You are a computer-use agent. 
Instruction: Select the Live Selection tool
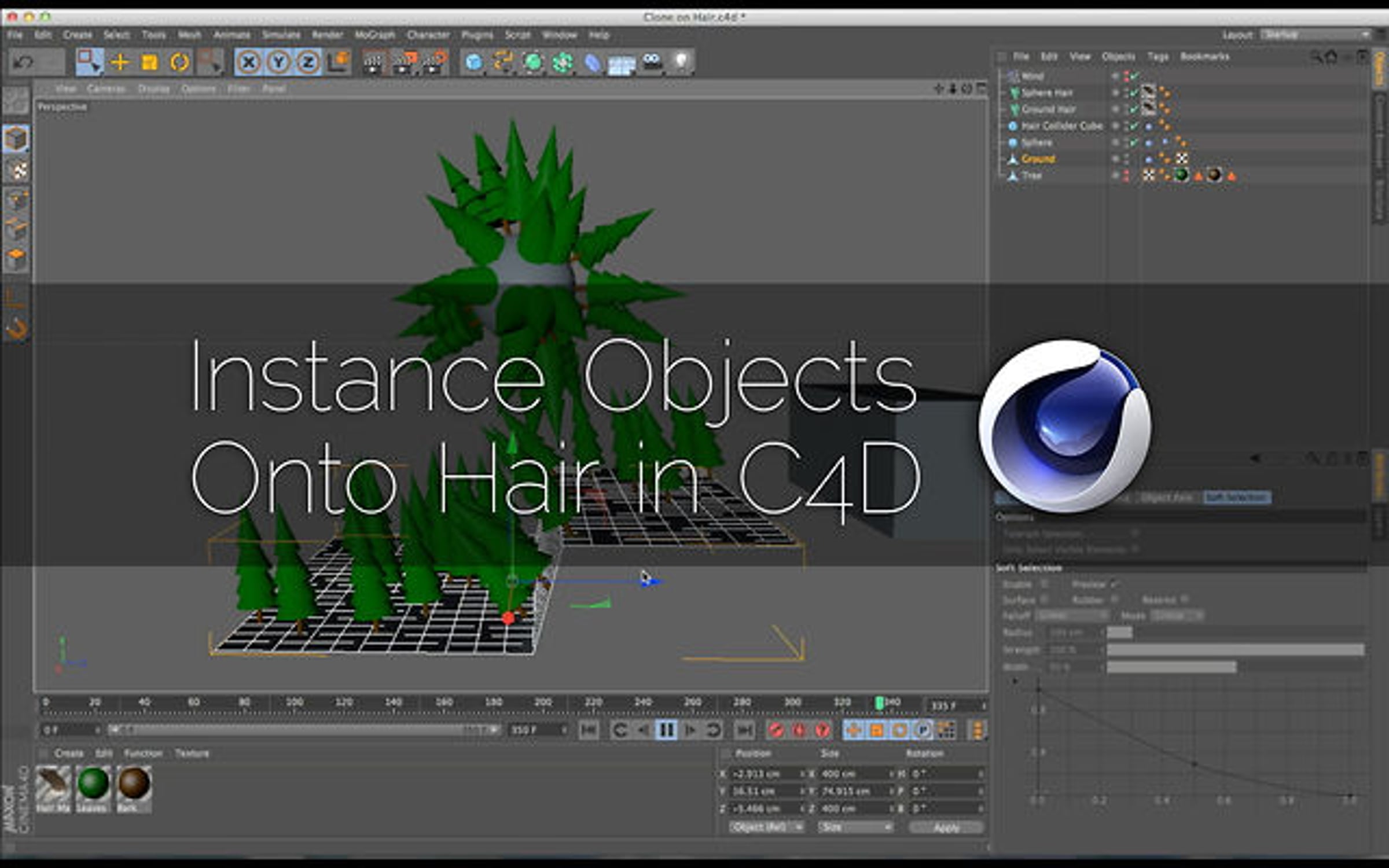(x=90, y=62)
